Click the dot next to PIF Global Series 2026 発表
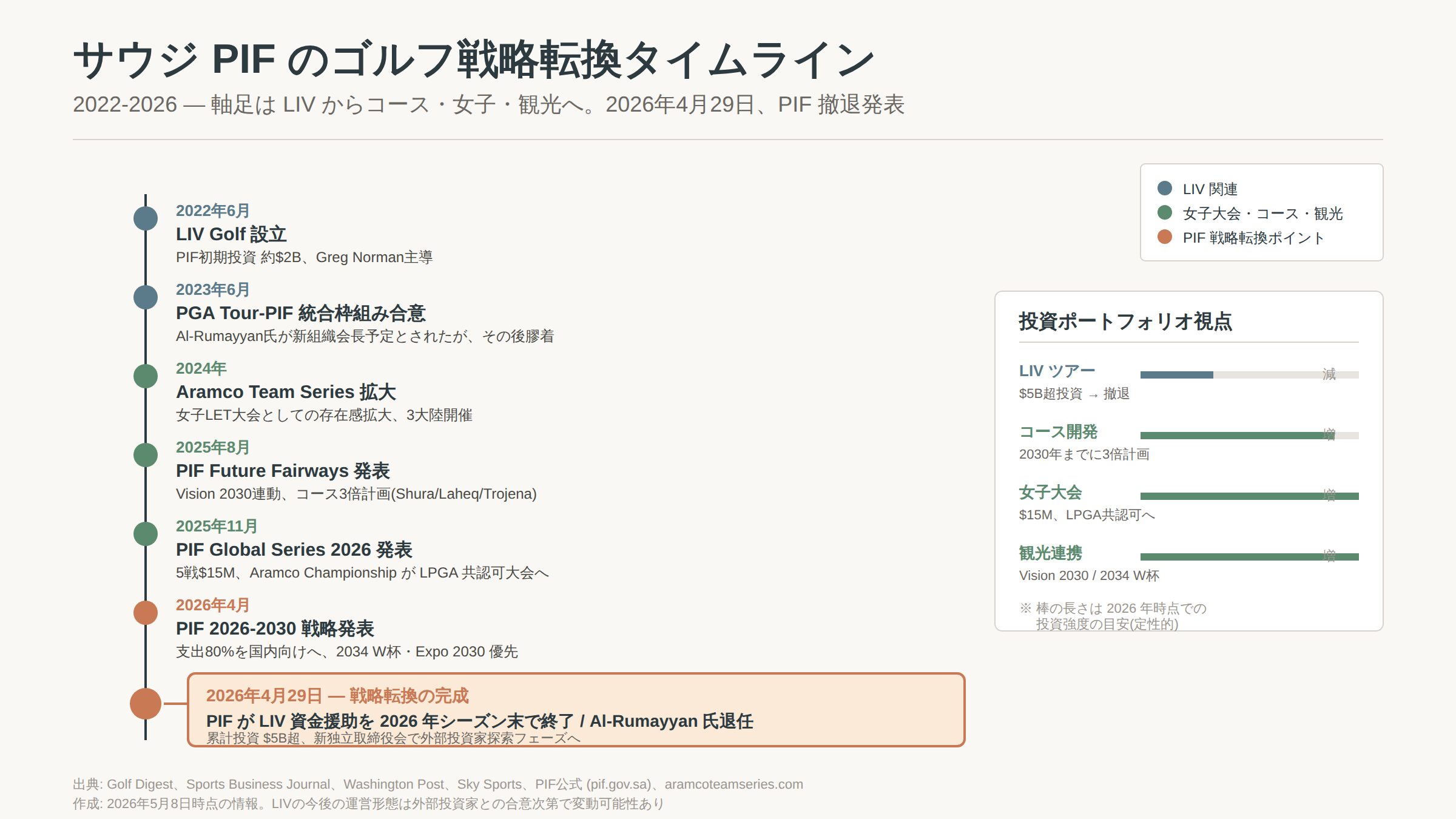 coord(146,534)
